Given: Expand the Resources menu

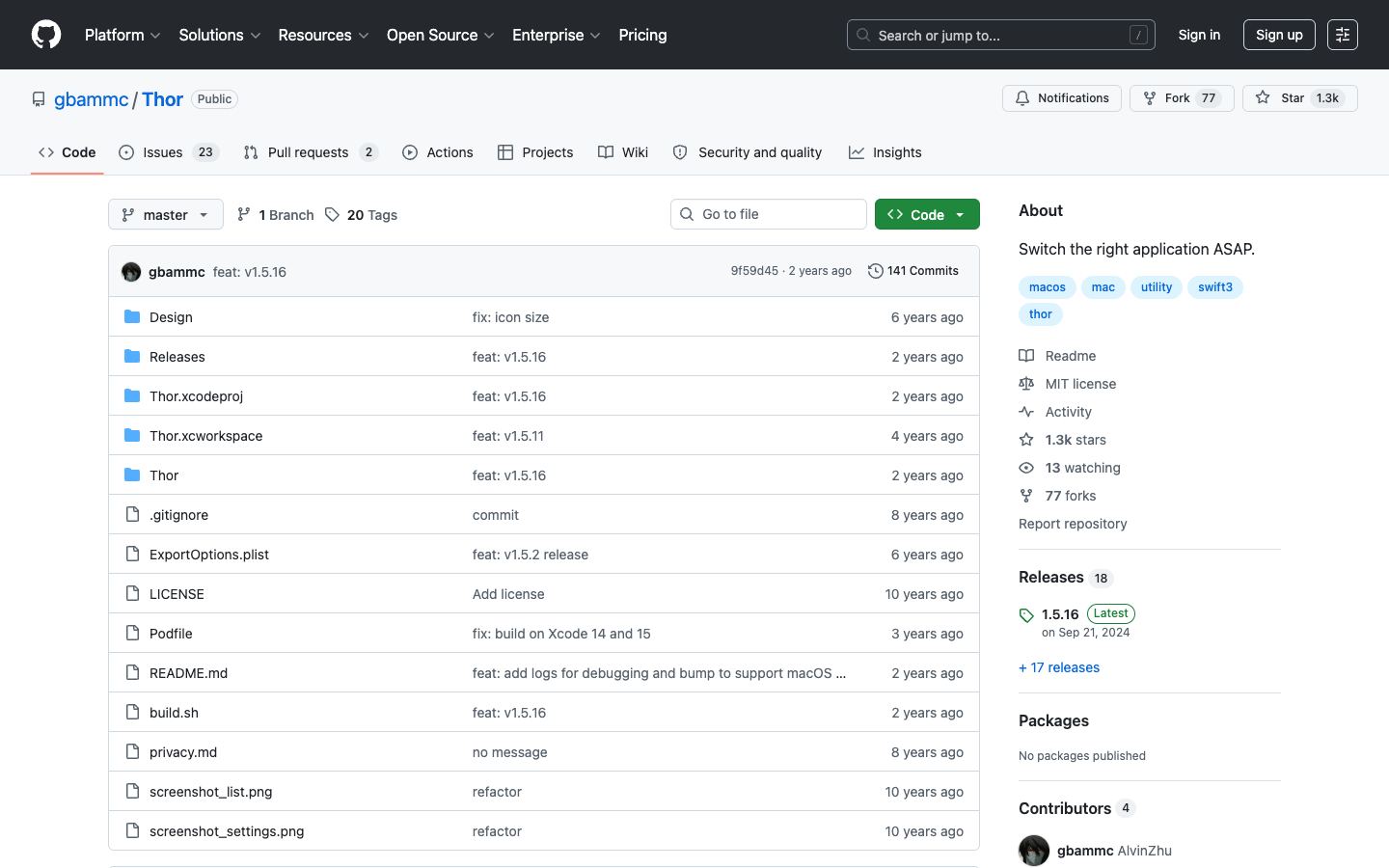Looking at the screenshot, I should click(323, 35).
